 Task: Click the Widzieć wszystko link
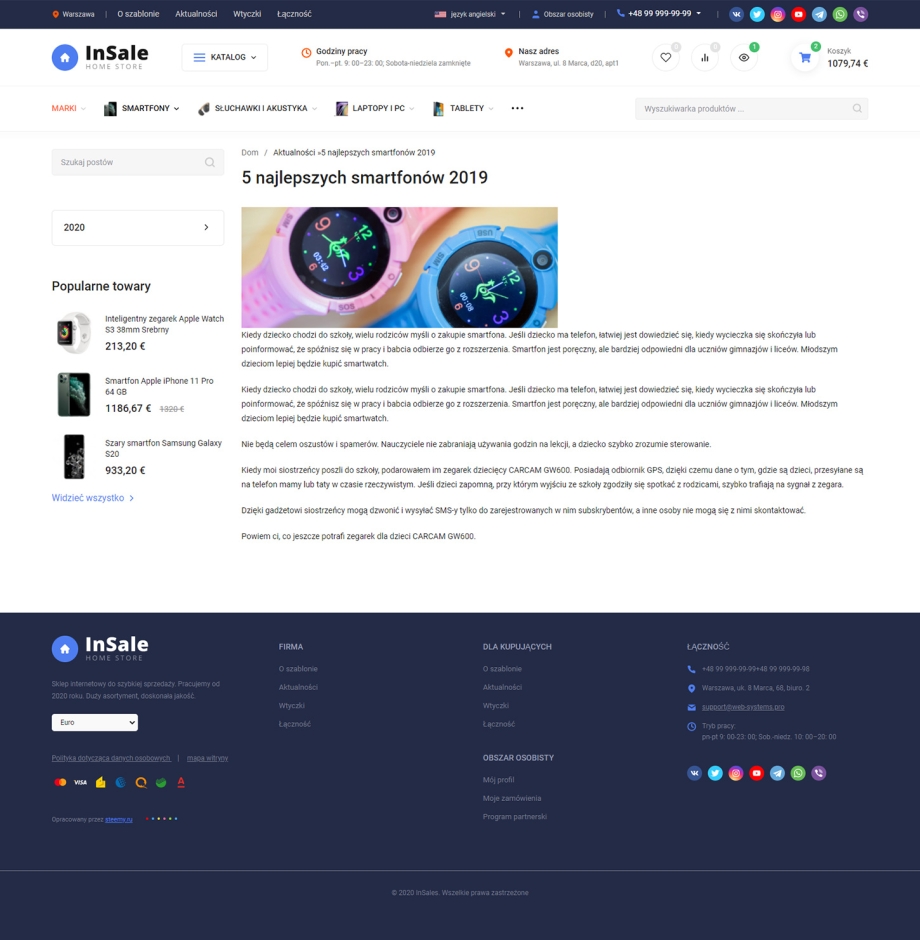pyautogui.click(x=92, y=498)
